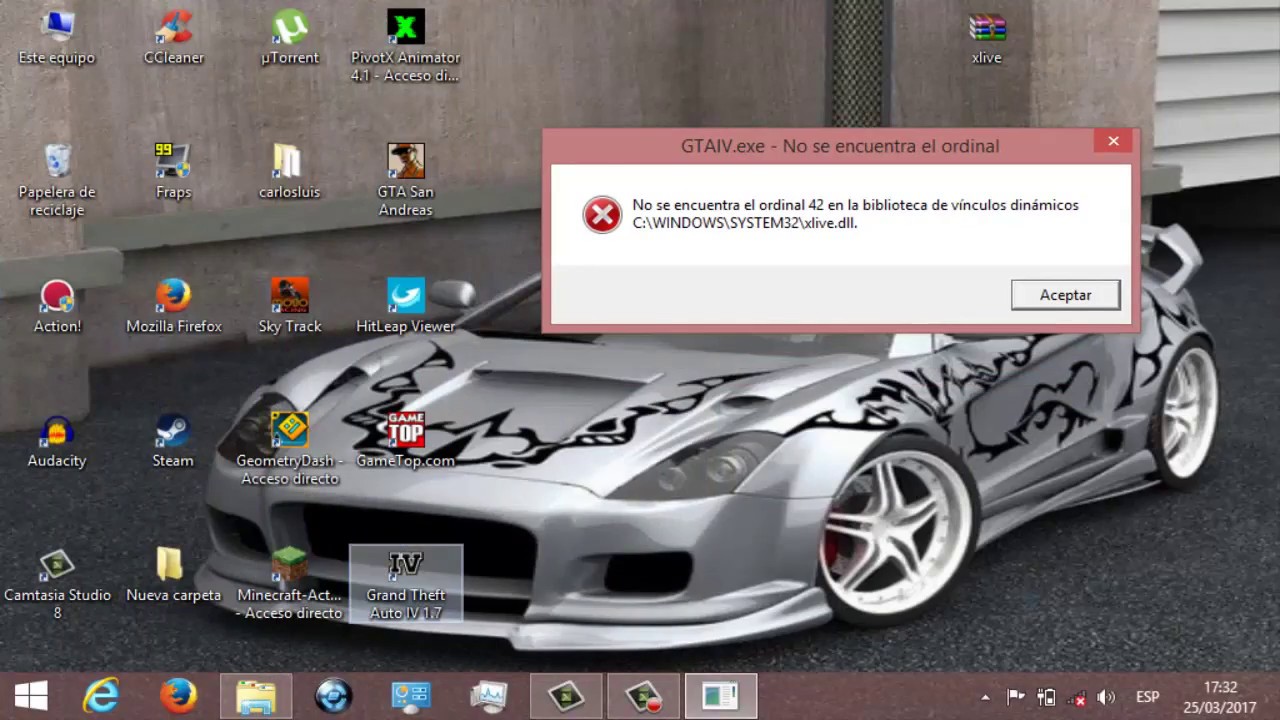Click Aceptar in the error dialog
1280x720 pixels.
tap(1066, 295)
